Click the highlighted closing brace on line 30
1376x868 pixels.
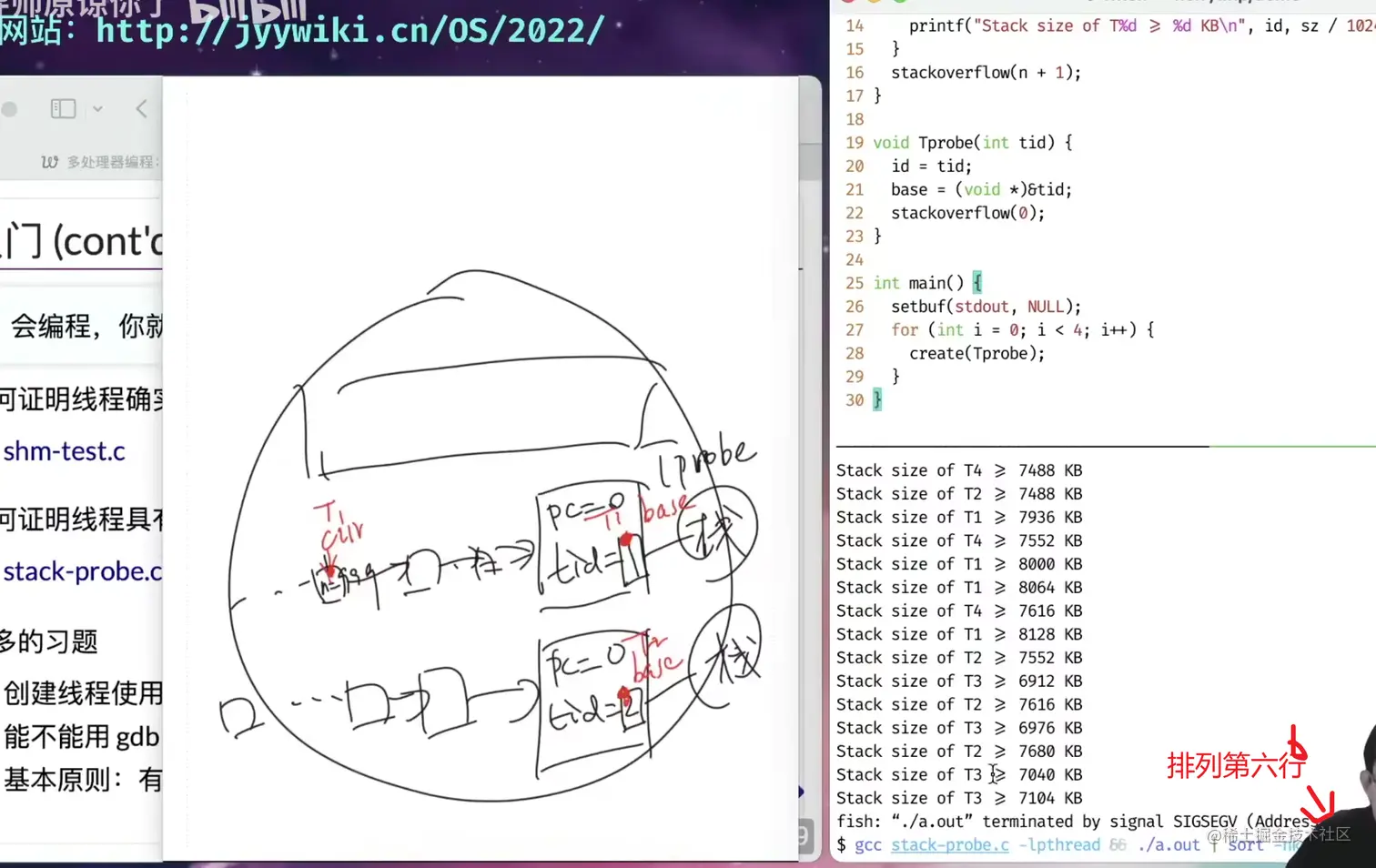coord(877,400)
